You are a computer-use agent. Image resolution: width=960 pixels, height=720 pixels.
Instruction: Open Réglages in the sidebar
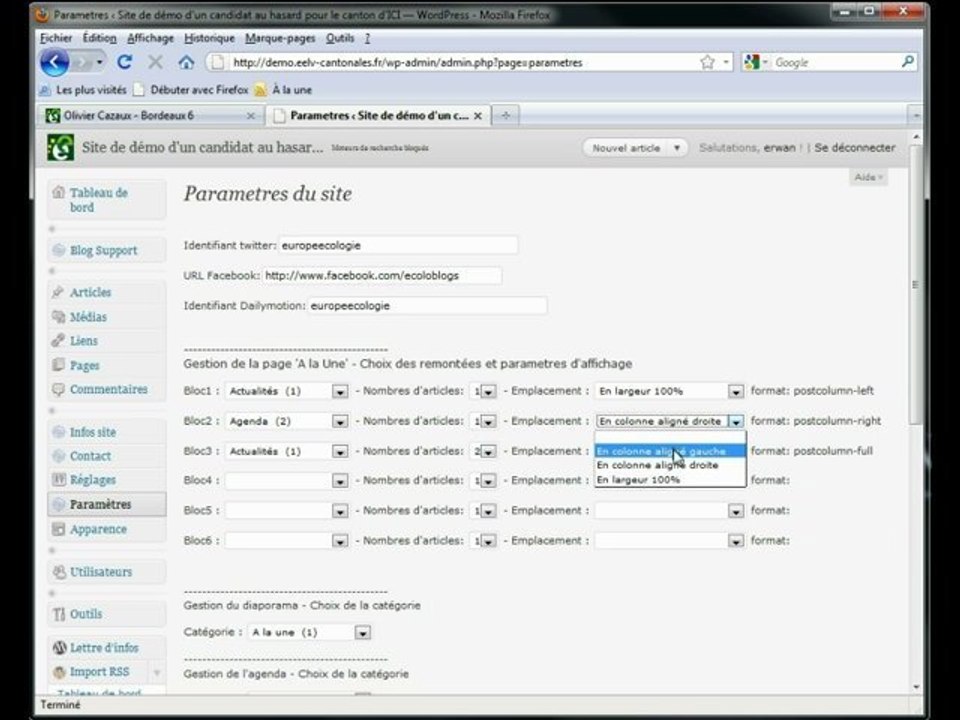click(x=107, y=480)
